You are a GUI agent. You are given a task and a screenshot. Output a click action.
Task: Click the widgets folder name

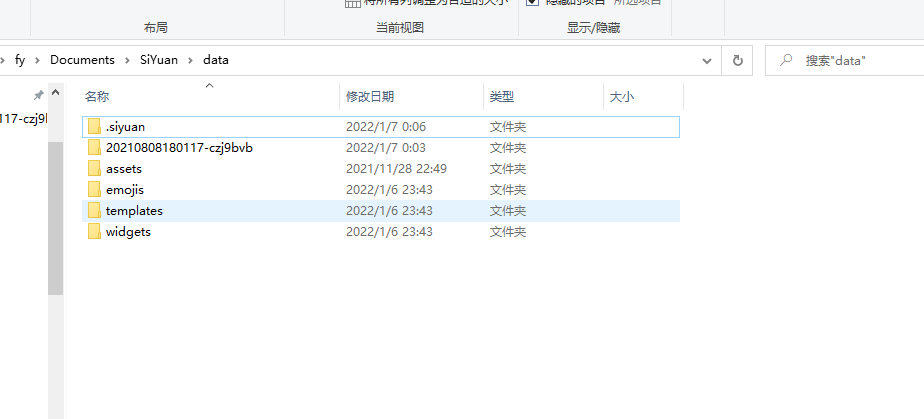coord(128,232)
